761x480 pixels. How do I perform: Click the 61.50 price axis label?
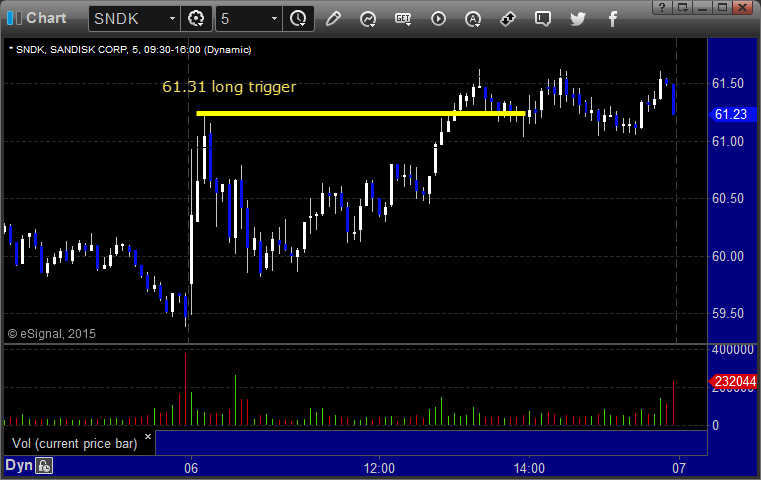728,83
